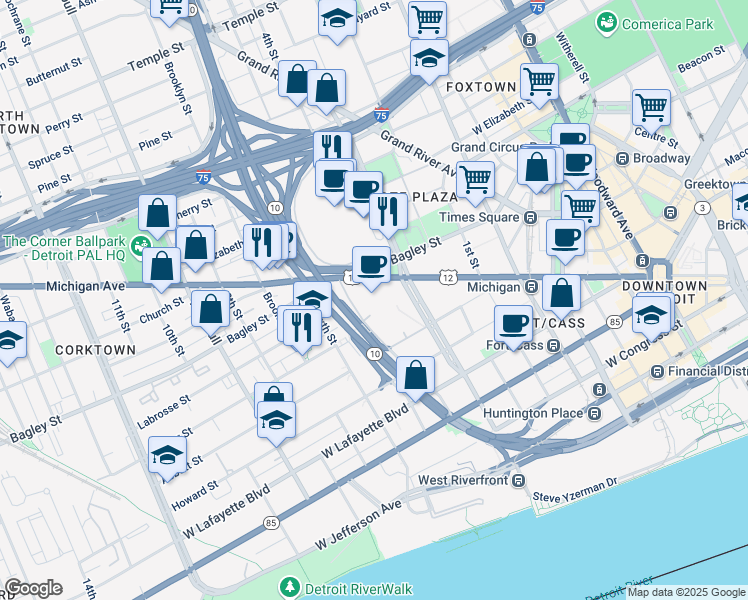Select shopping bag marker above W Lafayette Blvd
Screen dimensions: 748x600
click(416, 374)
